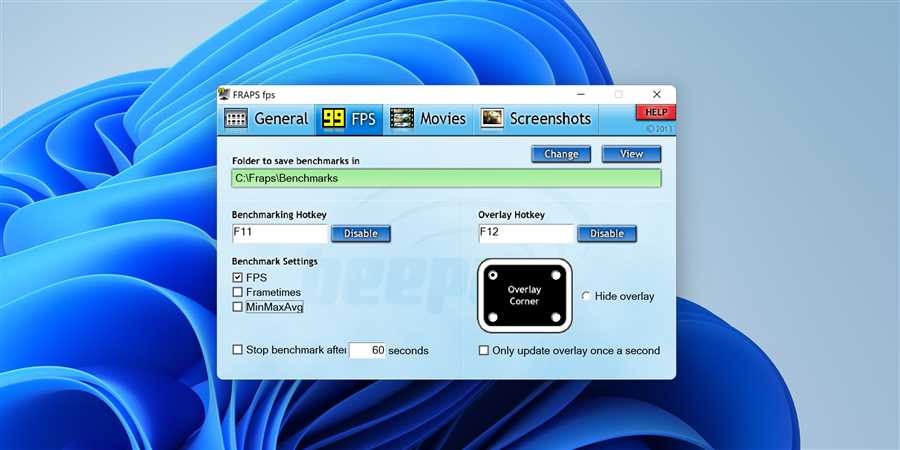900x450 pixels.
Task: Click View to open benchmarks folder
Action: [x=631, y=154]
